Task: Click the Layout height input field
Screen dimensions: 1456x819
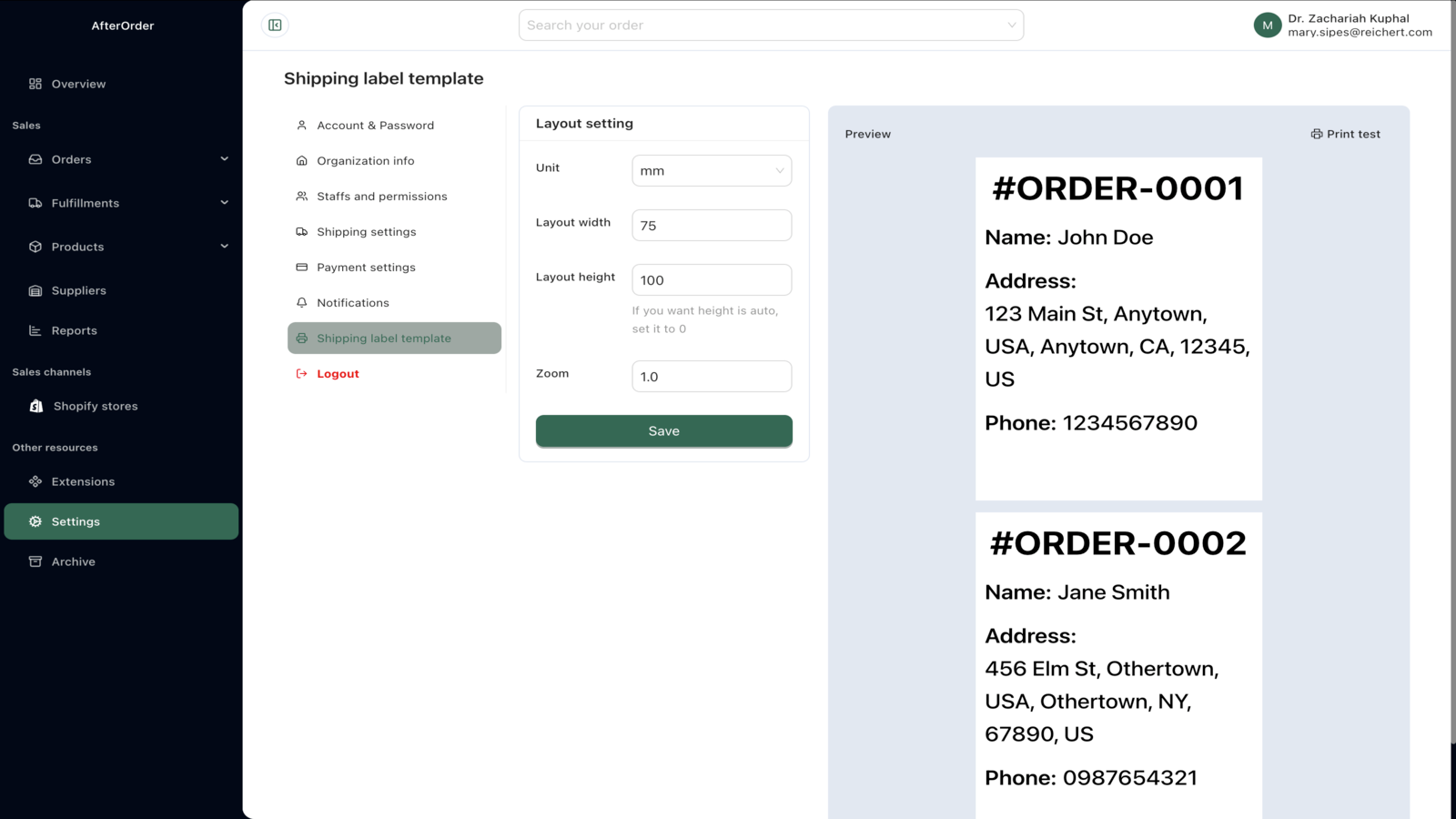Action: coord(712,280)
